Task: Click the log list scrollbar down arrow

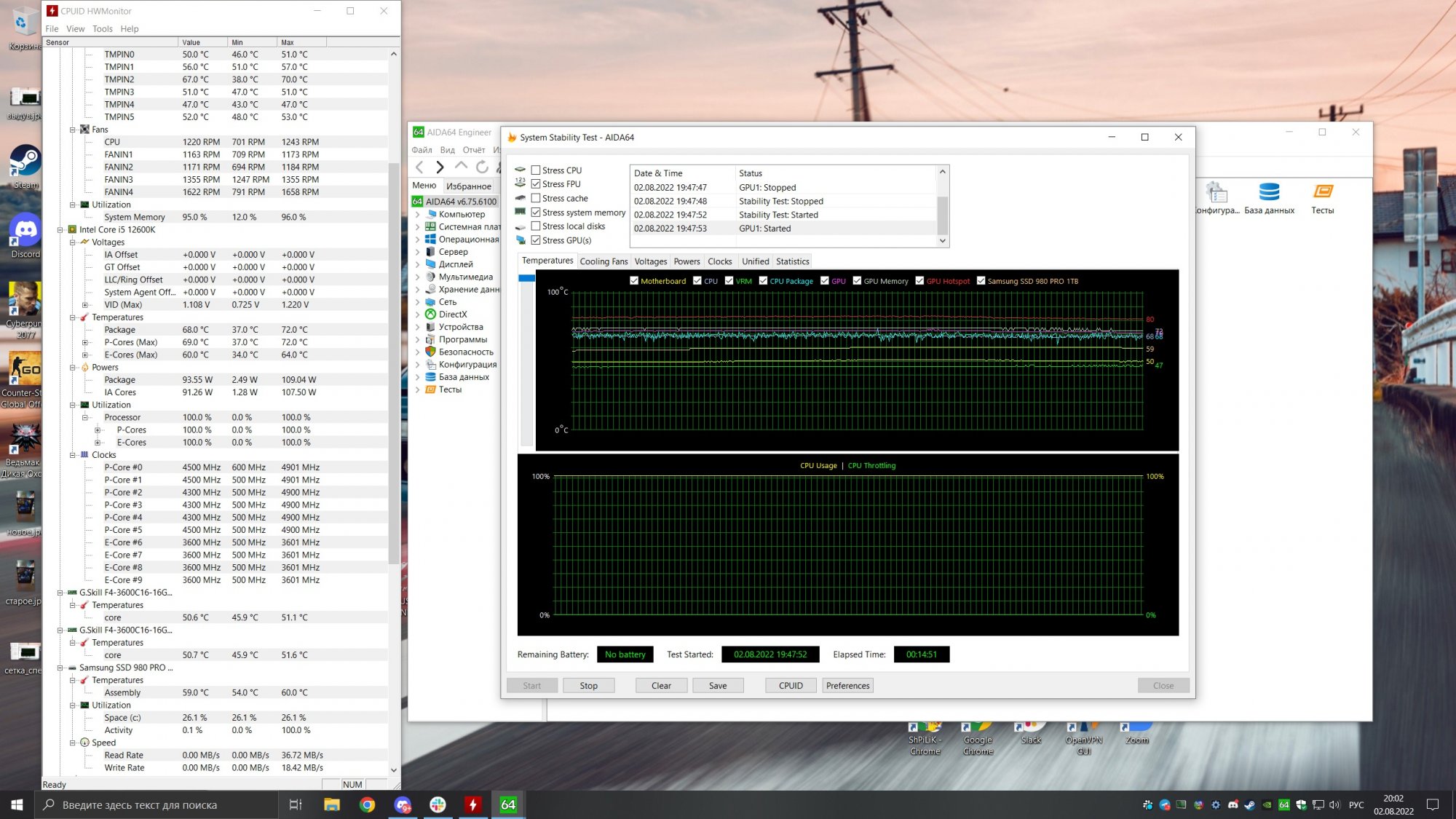Action: click(942, 241)
